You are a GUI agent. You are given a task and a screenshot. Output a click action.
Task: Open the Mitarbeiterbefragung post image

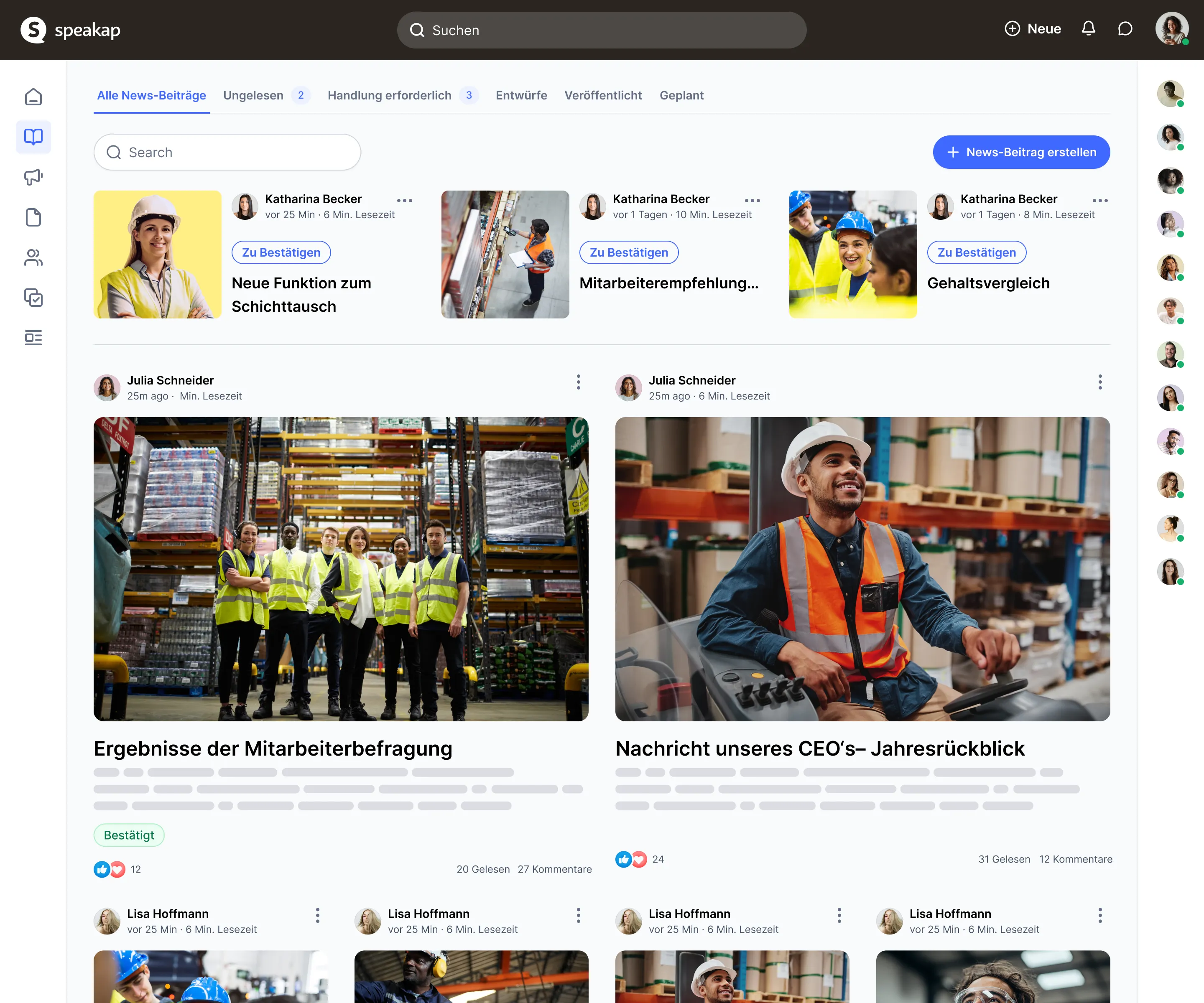point(341,568)
